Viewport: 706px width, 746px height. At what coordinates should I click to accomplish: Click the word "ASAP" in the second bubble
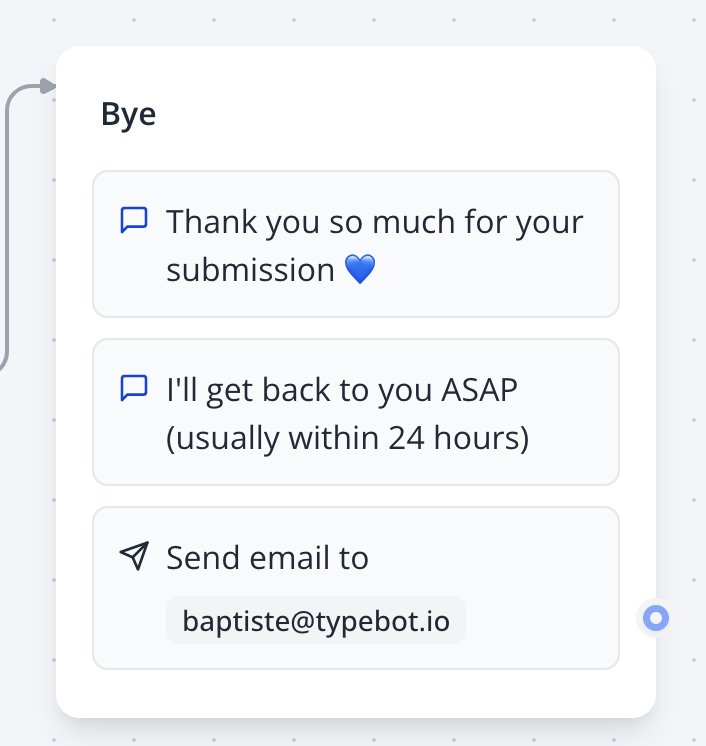tap(480, 389)
